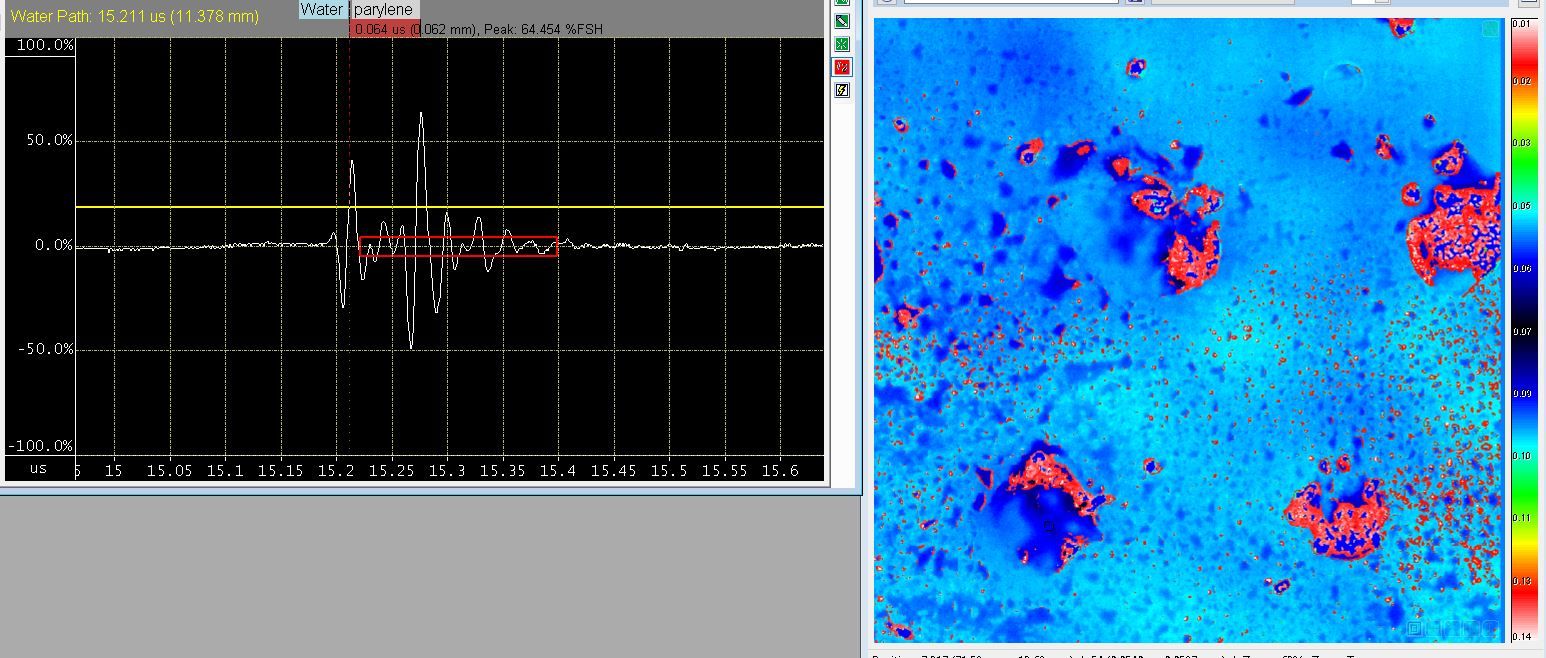
Task: Click the green crosshair fit-view icon
Action: [842, 44]
